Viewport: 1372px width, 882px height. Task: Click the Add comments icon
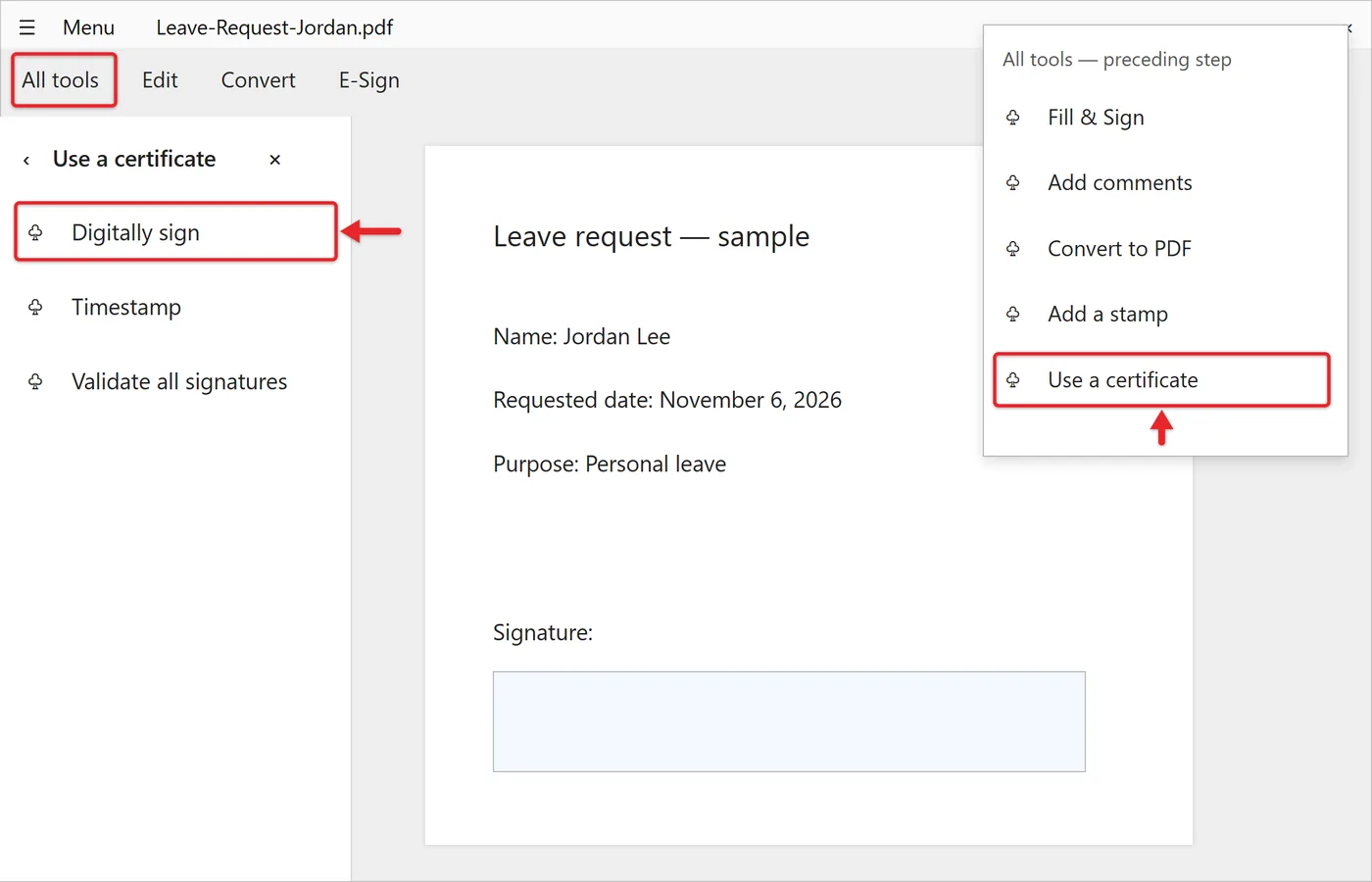click(1013, 183)
